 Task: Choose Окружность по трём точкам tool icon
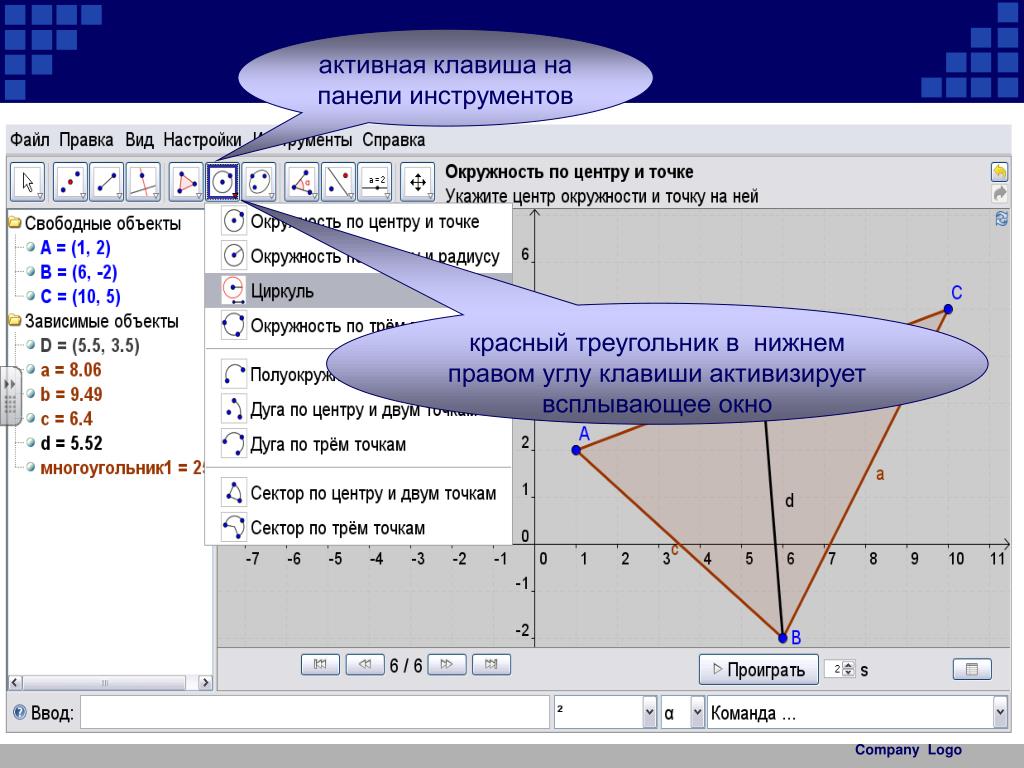pos(234,325)
